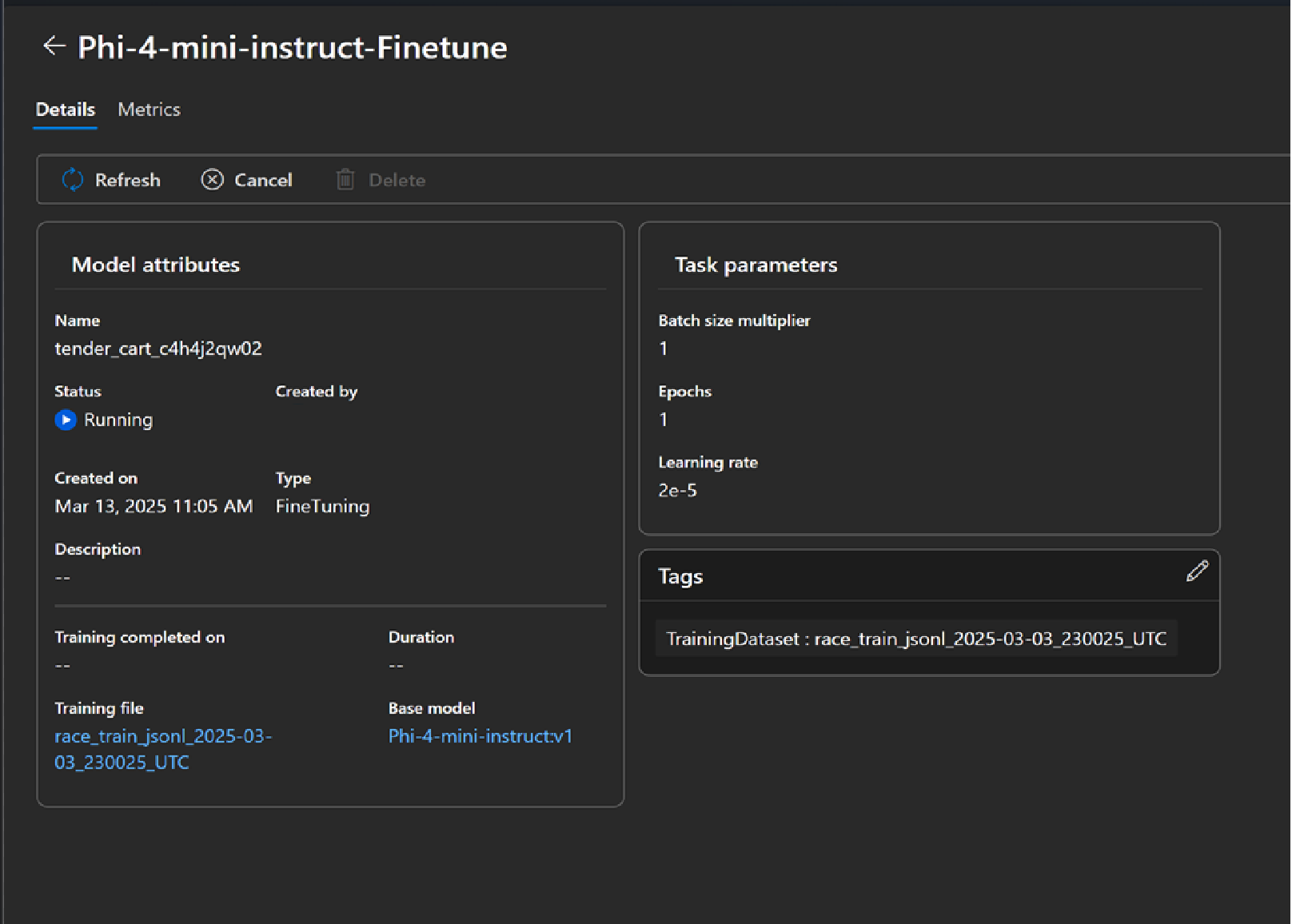Click the Cancel circle-x icon
This screenshot has height=924, width=1292.
212,180
